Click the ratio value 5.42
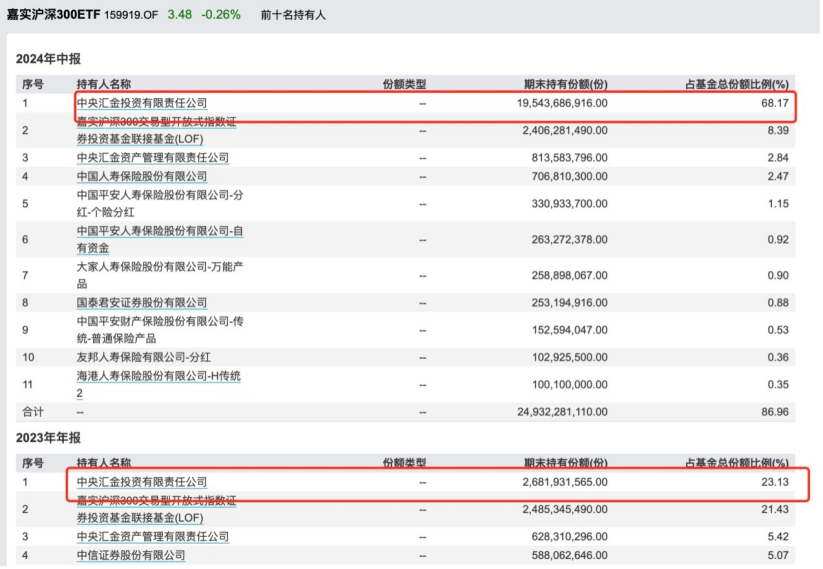 pos(778,536)
